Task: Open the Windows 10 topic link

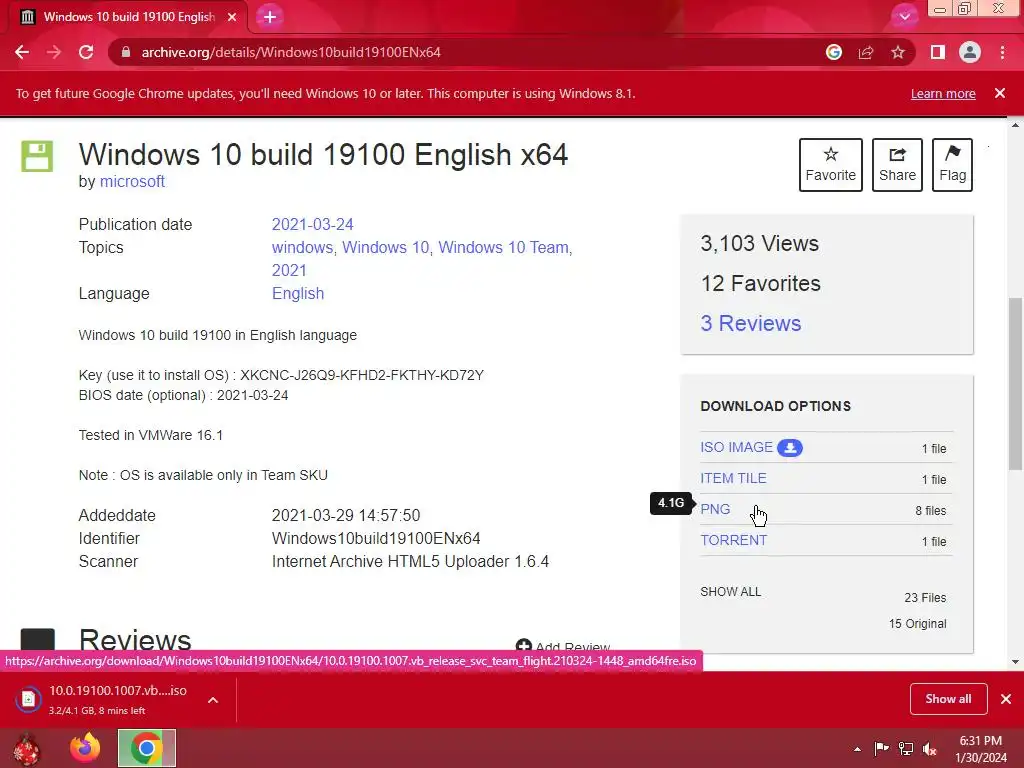Action: (385, 248)
